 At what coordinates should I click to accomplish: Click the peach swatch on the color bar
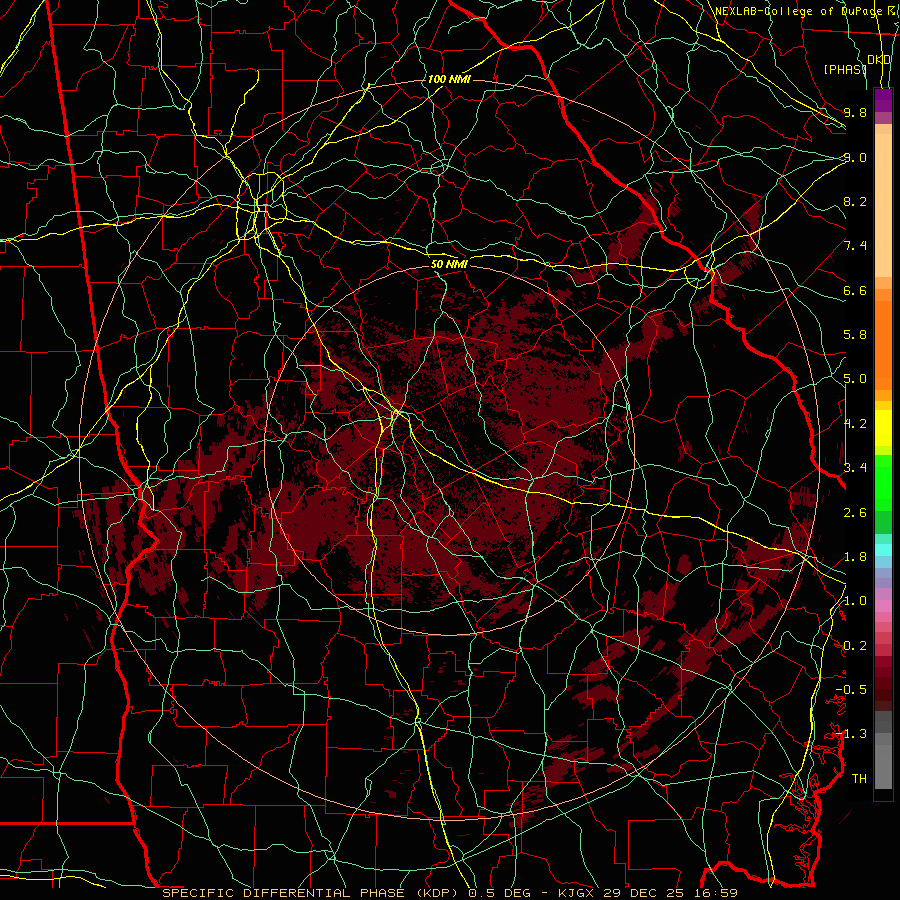point(883,207)
